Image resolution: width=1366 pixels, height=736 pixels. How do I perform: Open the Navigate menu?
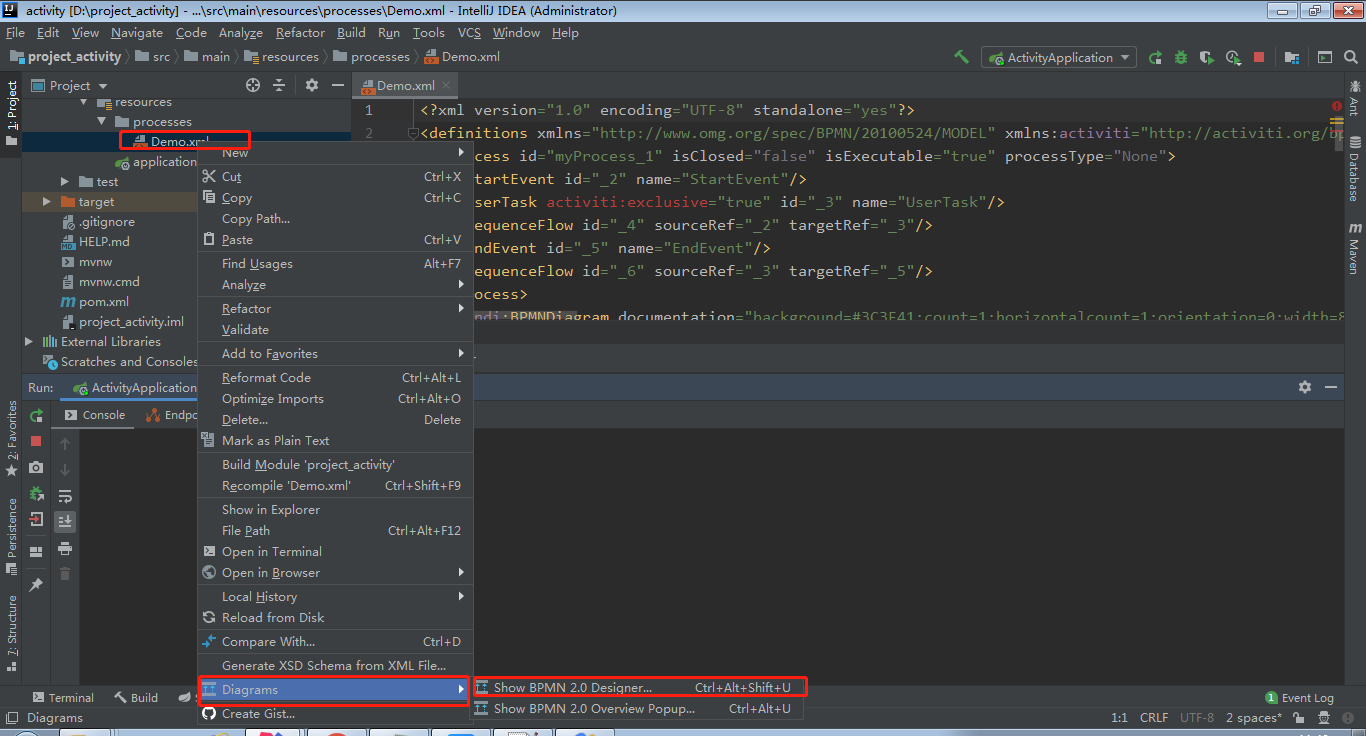point(136,32)
